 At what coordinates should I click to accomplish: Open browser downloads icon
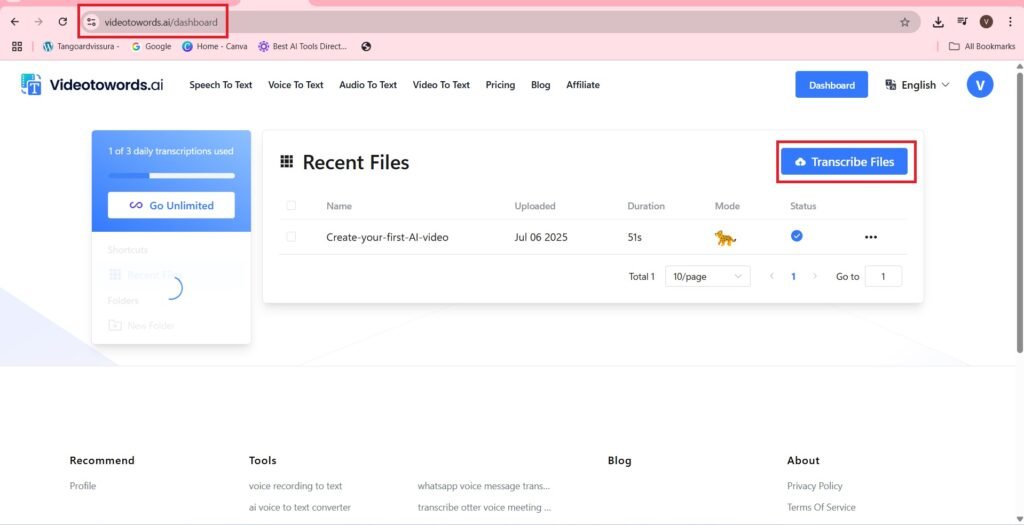[938, 22]
